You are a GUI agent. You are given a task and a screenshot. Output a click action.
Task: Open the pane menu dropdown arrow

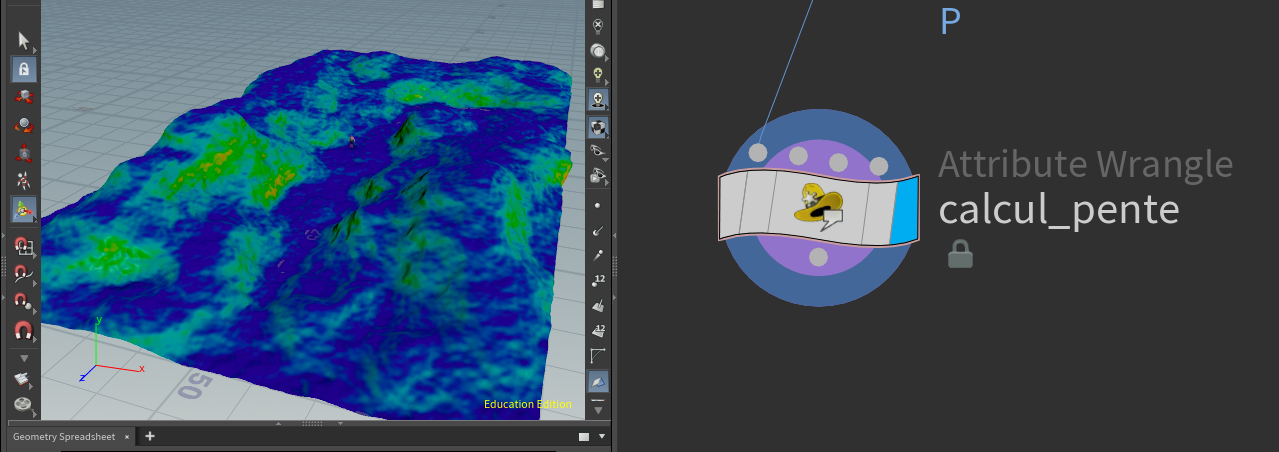pos(602,437)
